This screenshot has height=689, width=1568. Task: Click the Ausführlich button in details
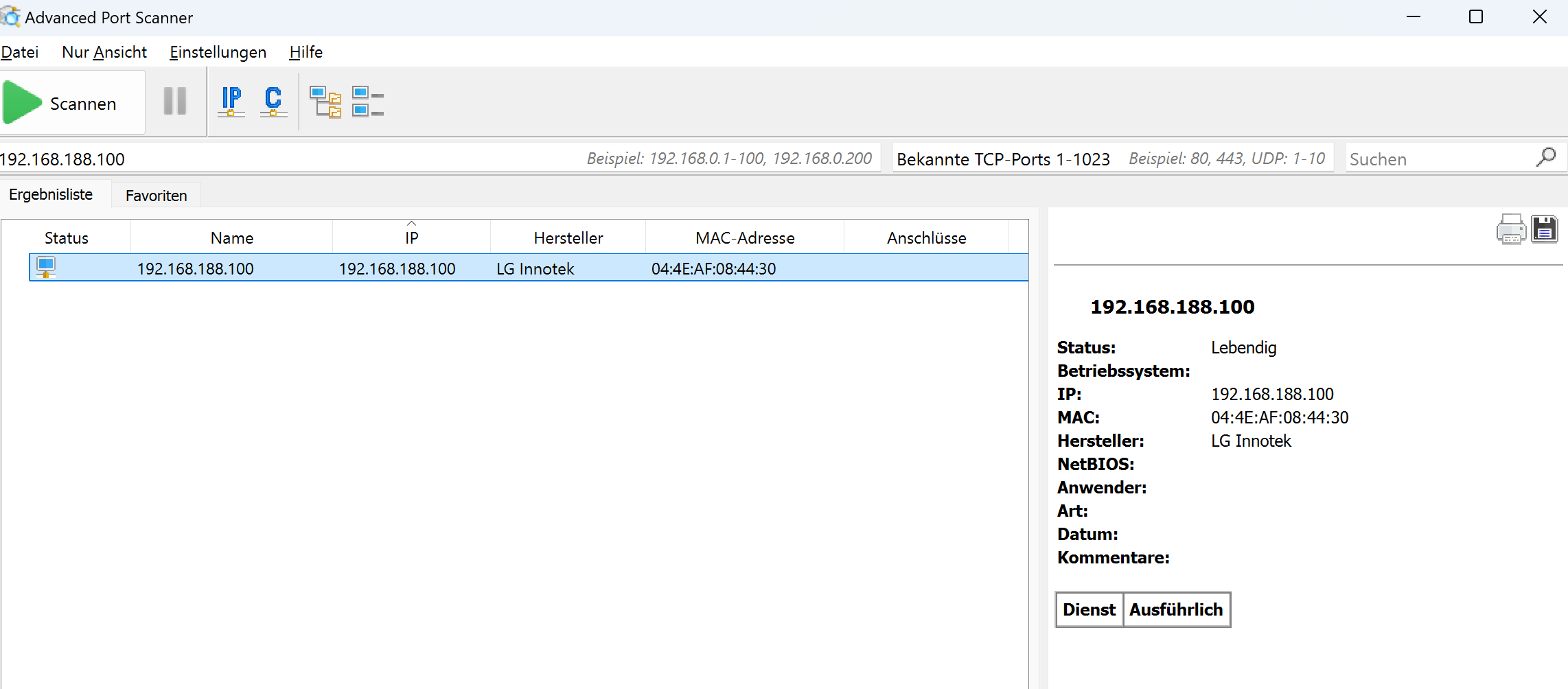click(x=1176, y=609)
